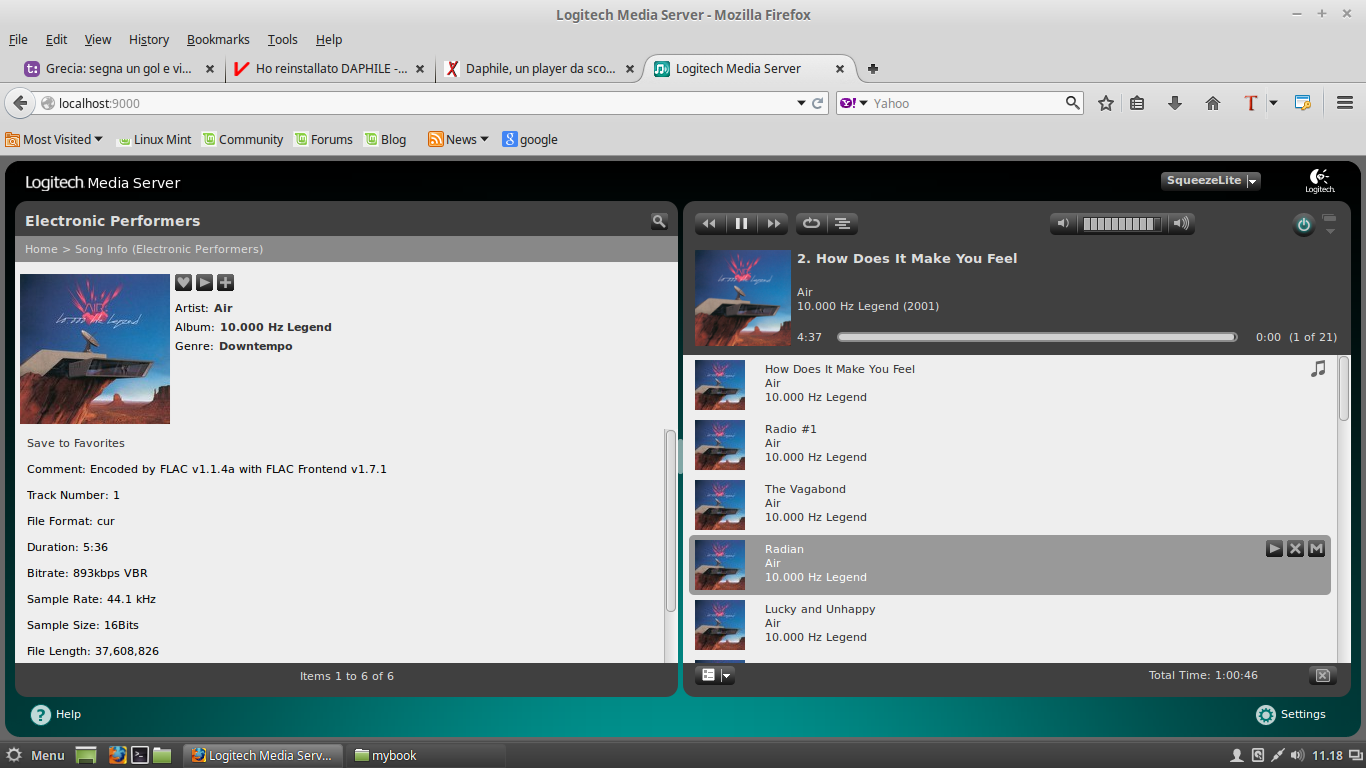The height and width of the screenshot is (768, 1366).
Task: Go to the Firefox home page
Action: pos(1213,103)
